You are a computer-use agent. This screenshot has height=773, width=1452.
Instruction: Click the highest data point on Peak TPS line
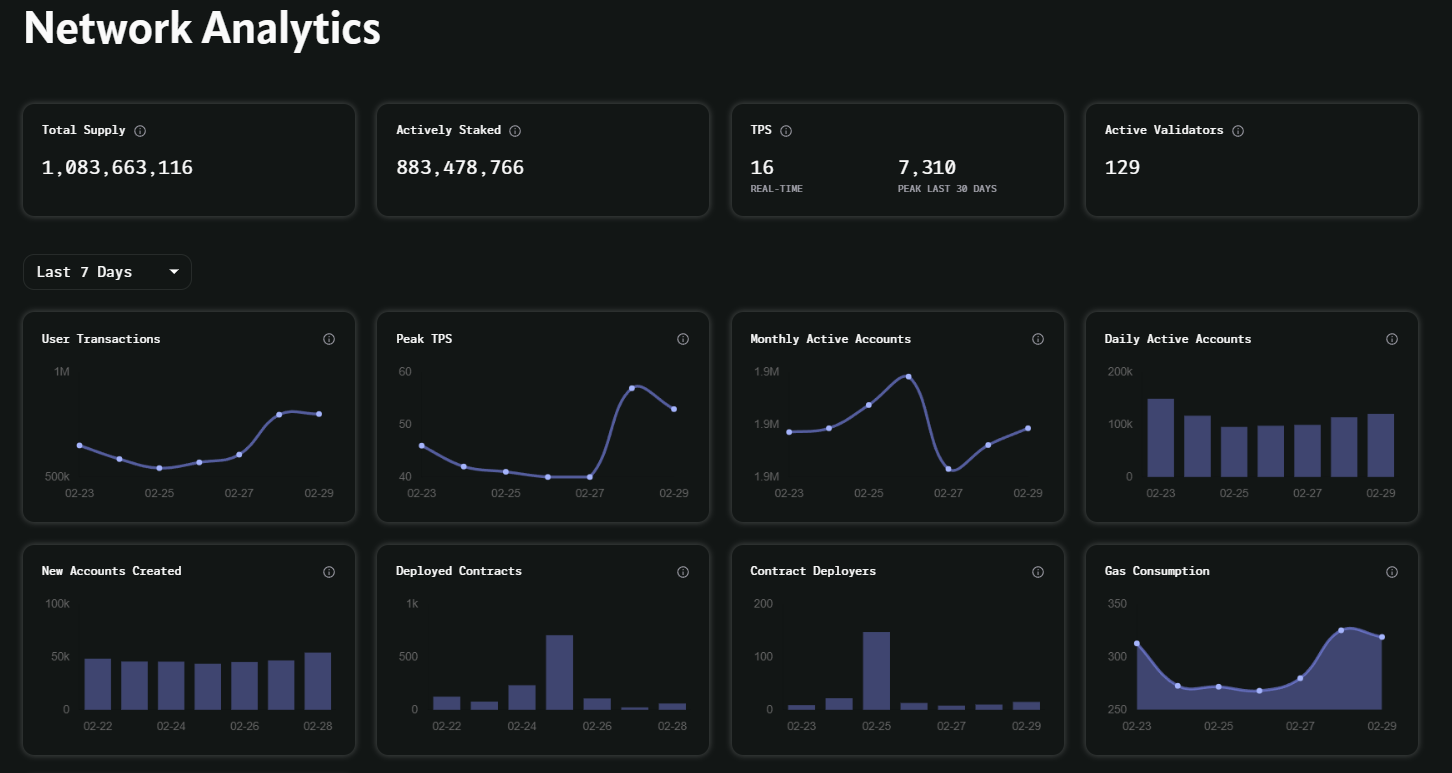tap(632, 388)
